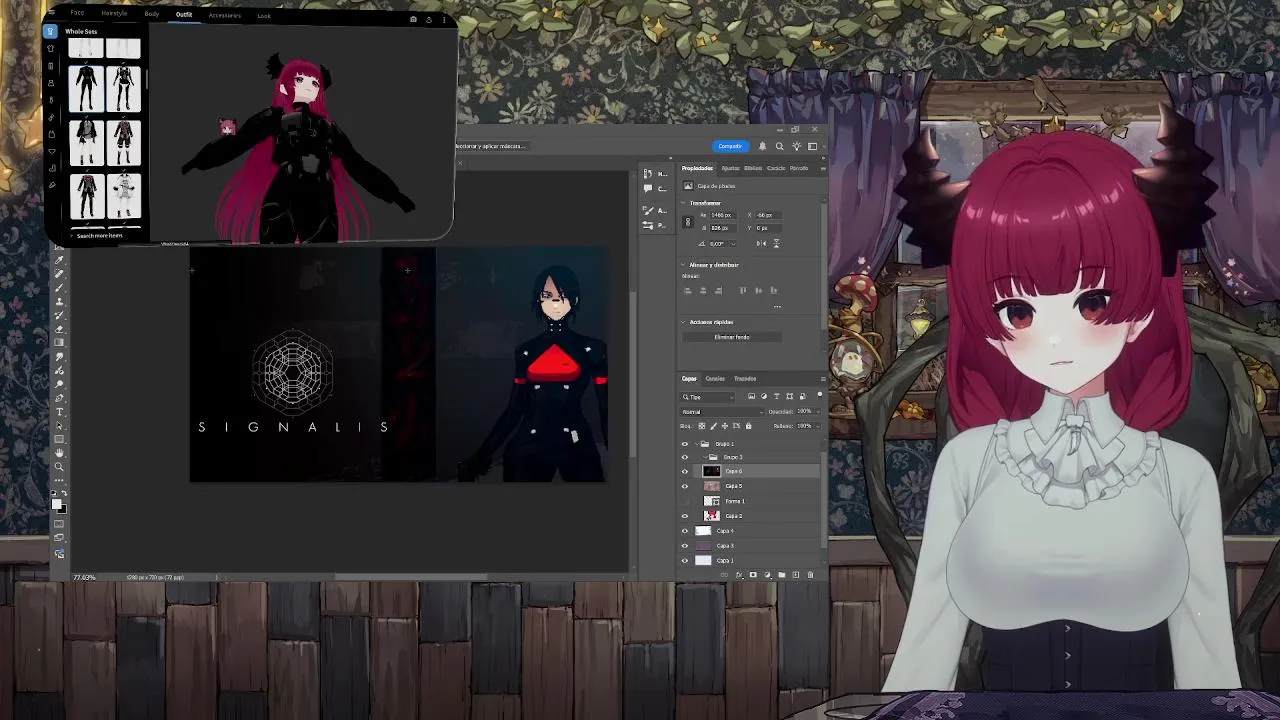
Task: Show more align options ellipsis
Action: coord(777,306)
